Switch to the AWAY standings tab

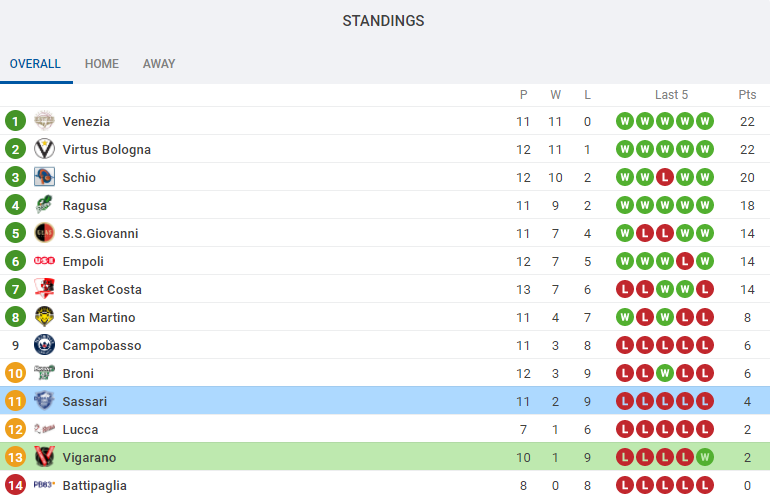159,64
